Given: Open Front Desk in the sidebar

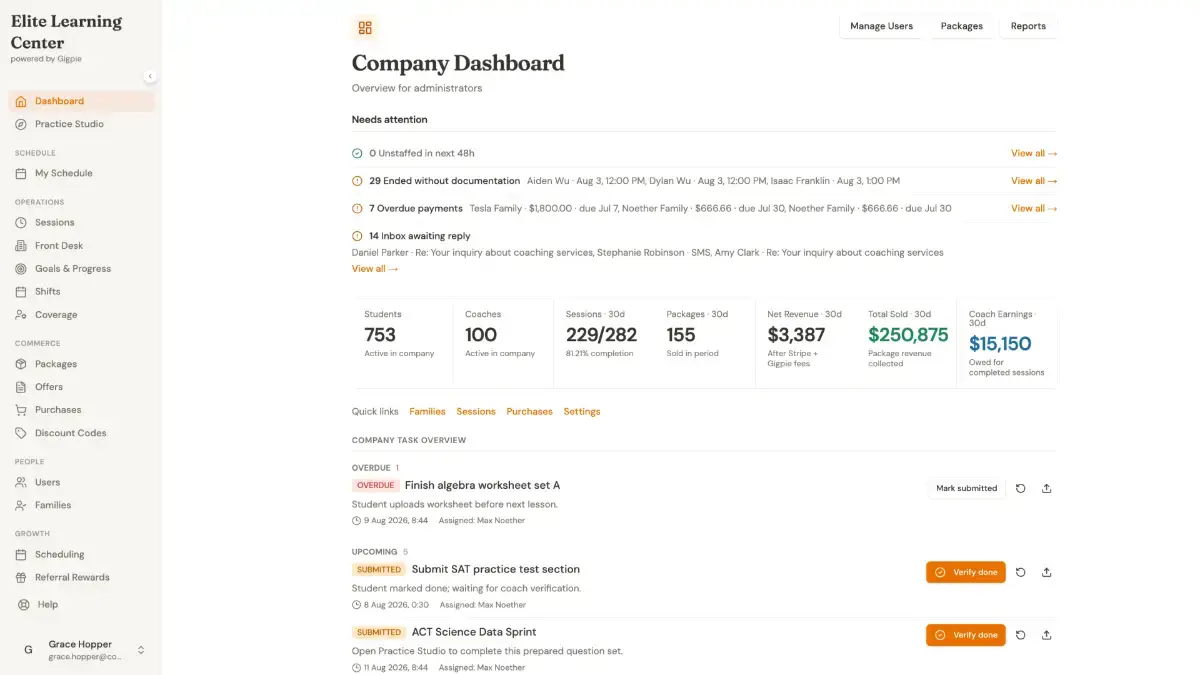Looking at the screenshot, I should (81, 245).
